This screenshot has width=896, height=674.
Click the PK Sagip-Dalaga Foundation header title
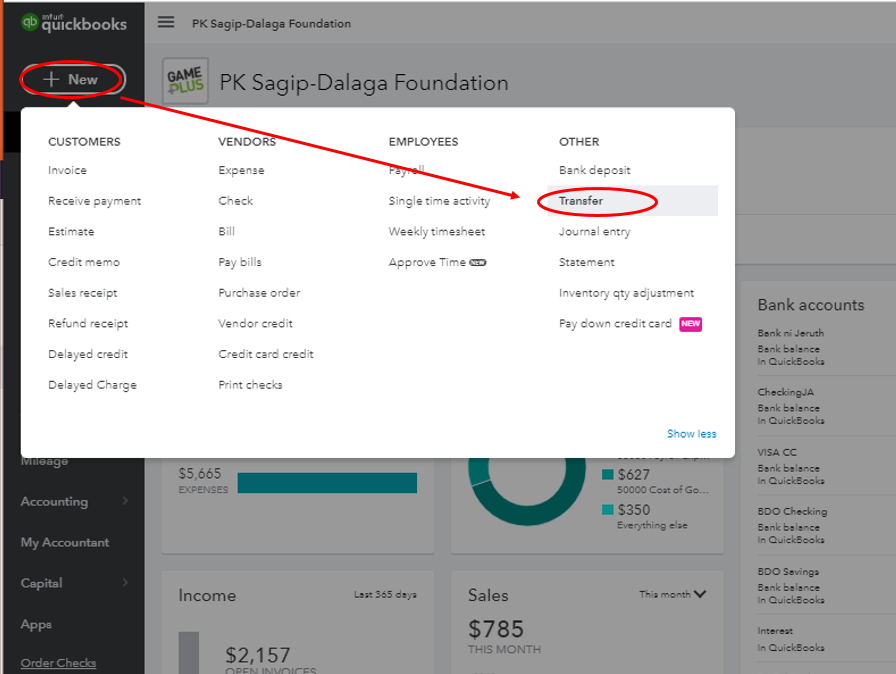tap(364, 82)
